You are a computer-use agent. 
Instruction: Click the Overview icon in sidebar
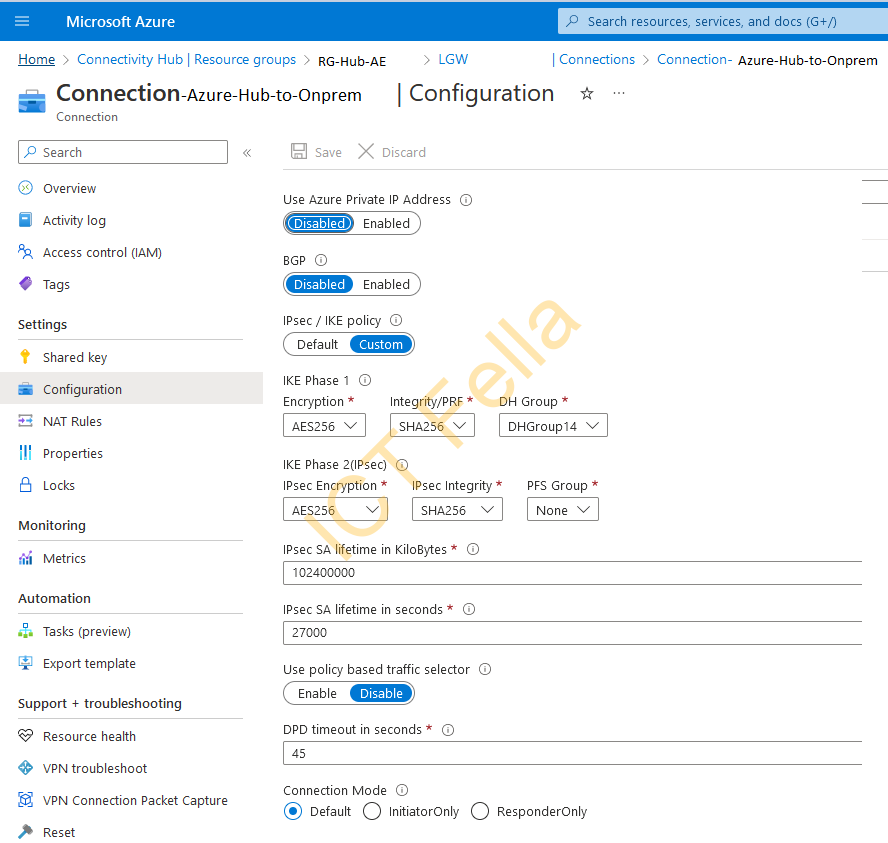pos(25,188)
